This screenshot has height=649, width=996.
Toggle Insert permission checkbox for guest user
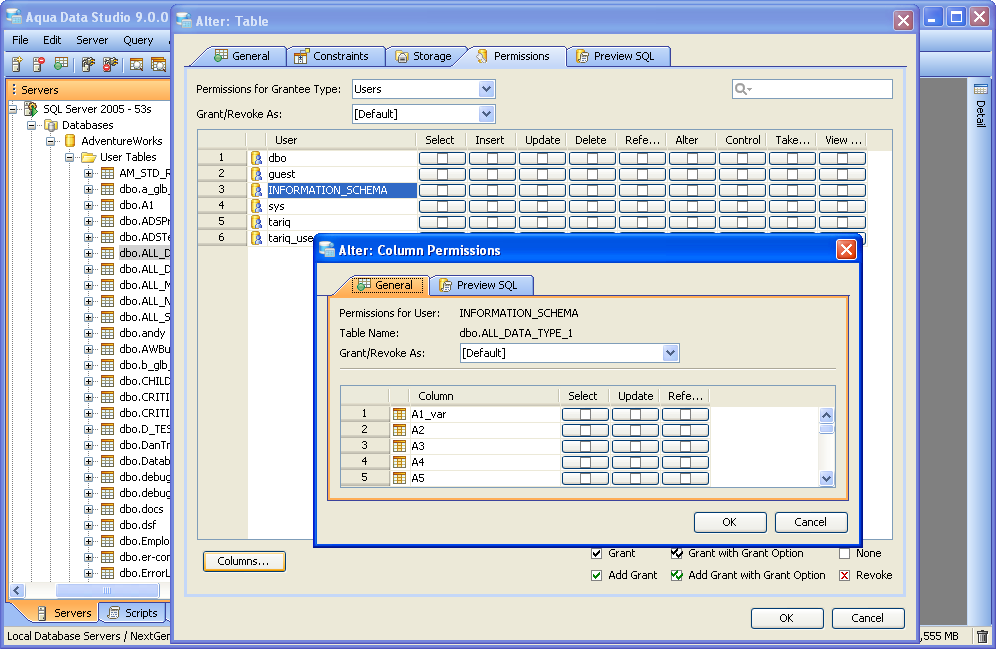pyautogui.click(x=492, y=174)
